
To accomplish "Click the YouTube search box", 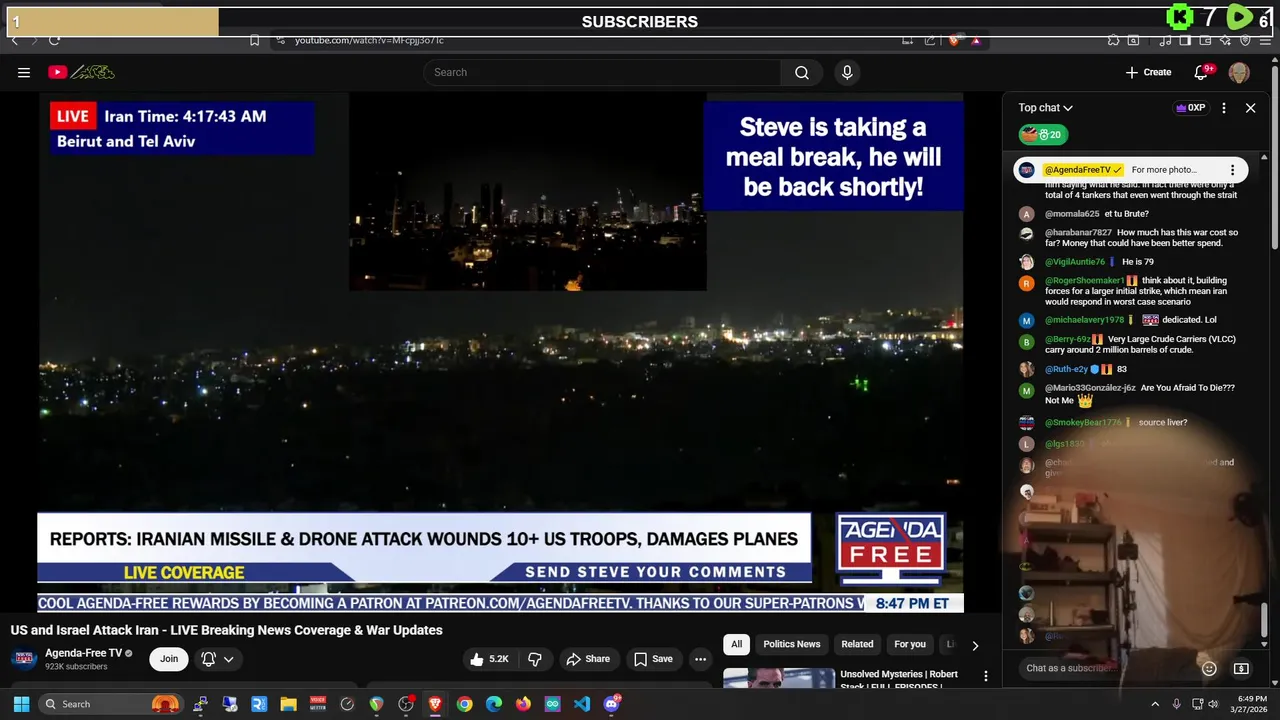I will [602, 72].
